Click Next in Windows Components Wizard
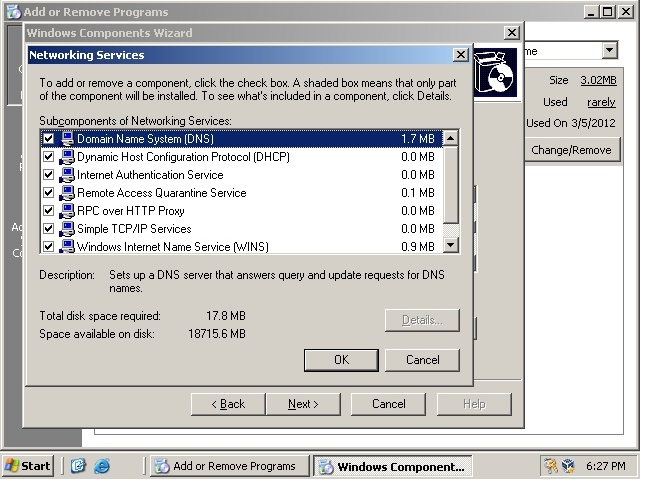The width and height of the screenshot is (652, 490). [303, 404]
